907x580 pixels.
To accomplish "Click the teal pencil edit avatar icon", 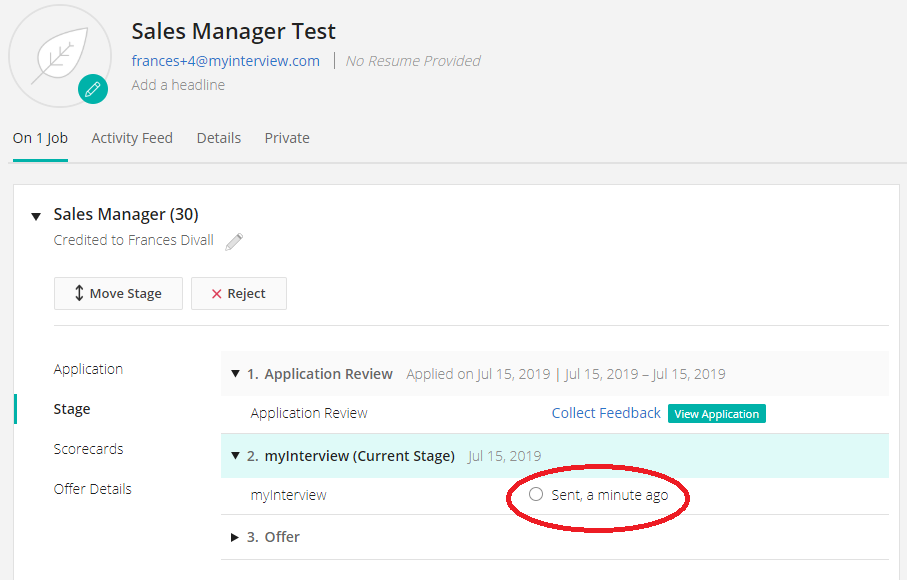I will tap(93, 89).
